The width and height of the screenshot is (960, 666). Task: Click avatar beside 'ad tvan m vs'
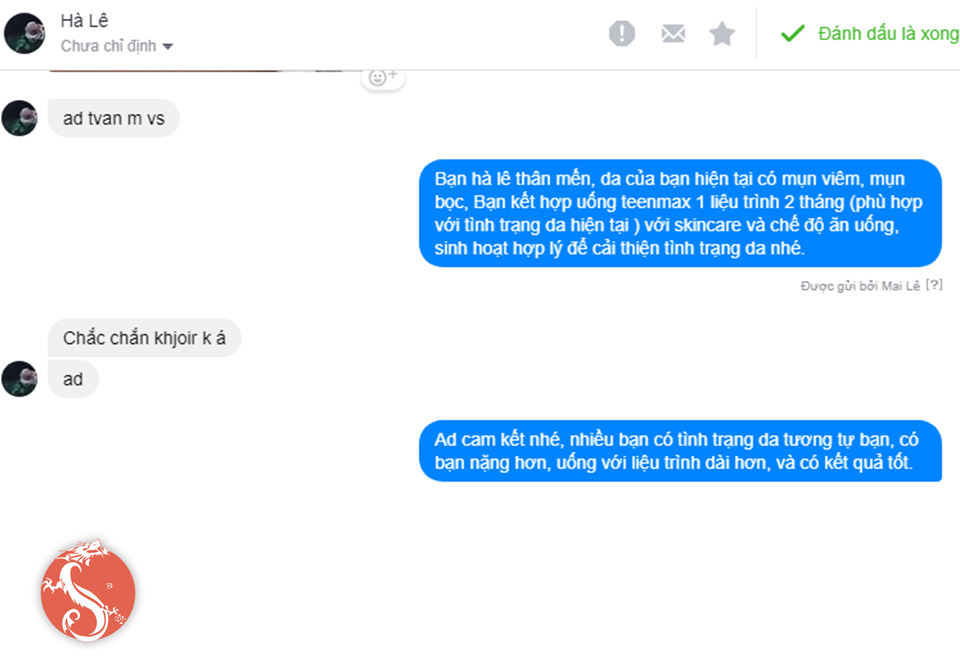20,118
